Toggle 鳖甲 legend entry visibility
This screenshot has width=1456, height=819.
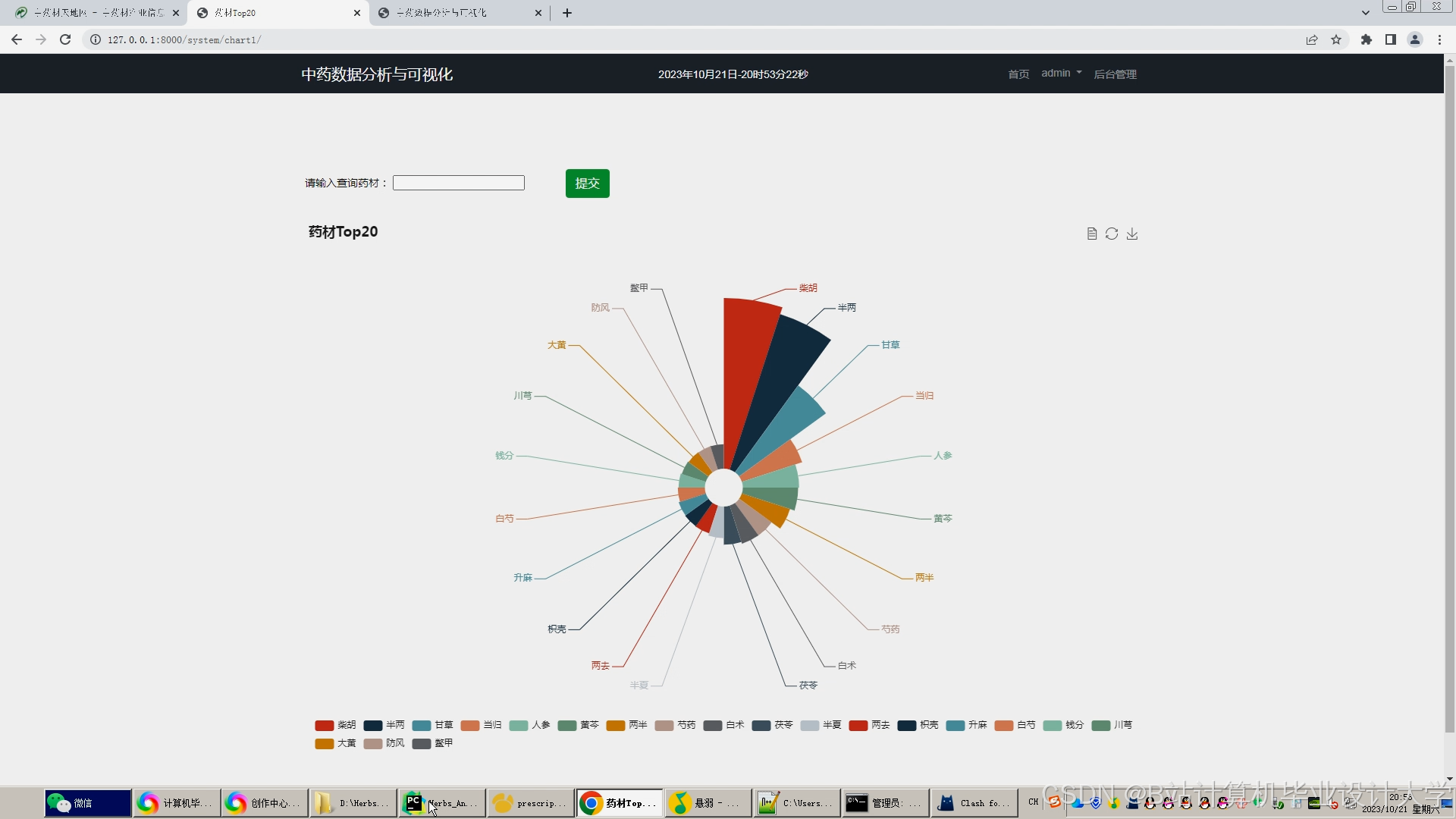point(432,743)
